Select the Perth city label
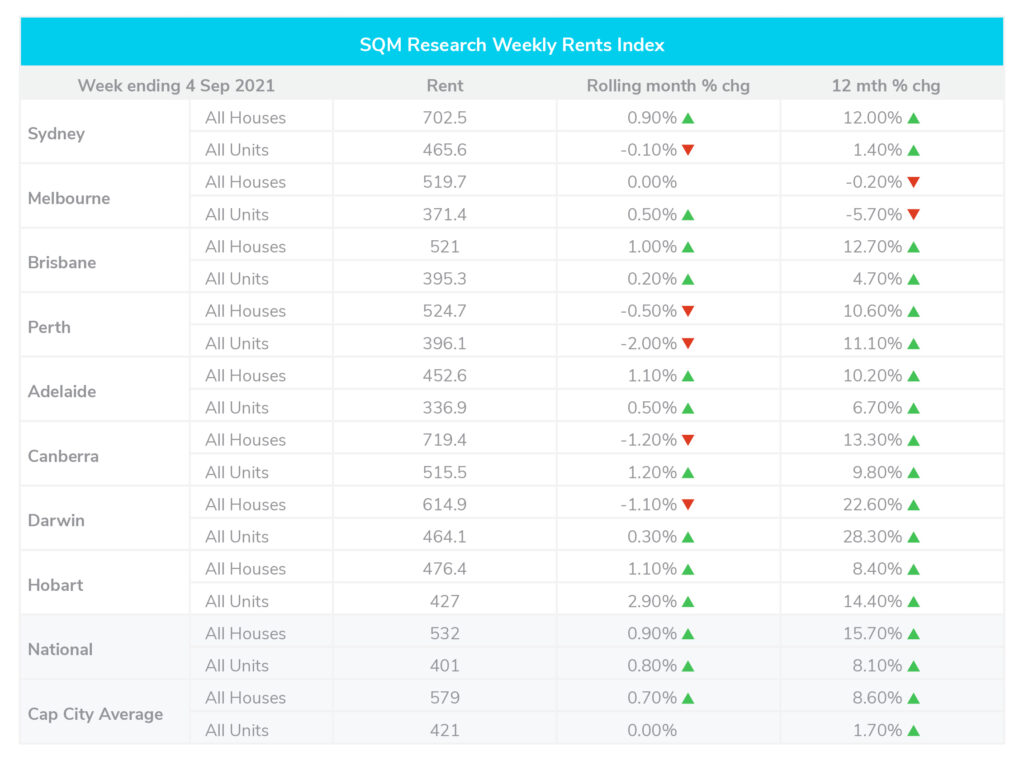1024x761 pixels. [x=49, y=327]
